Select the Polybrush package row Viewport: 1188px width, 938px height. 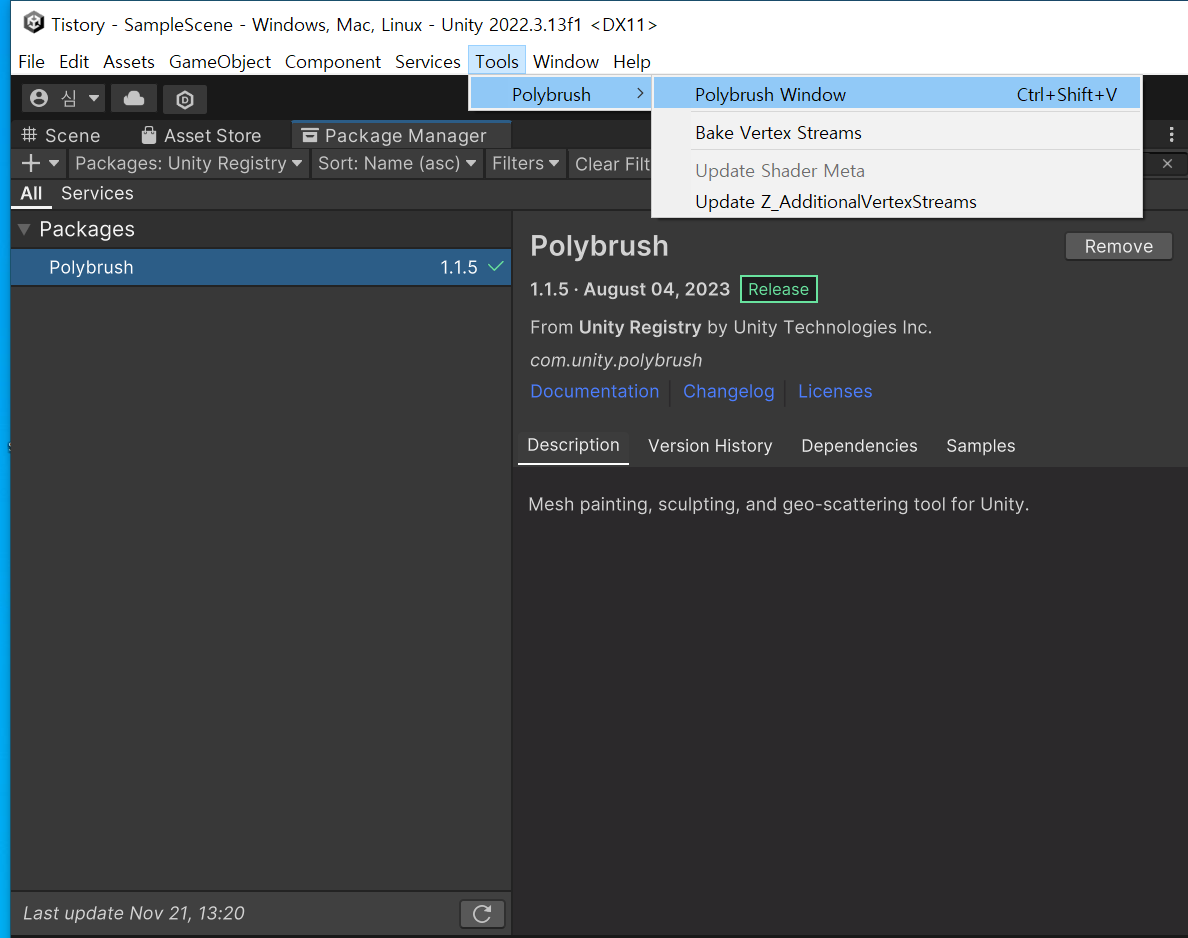(x=261, y=267)
